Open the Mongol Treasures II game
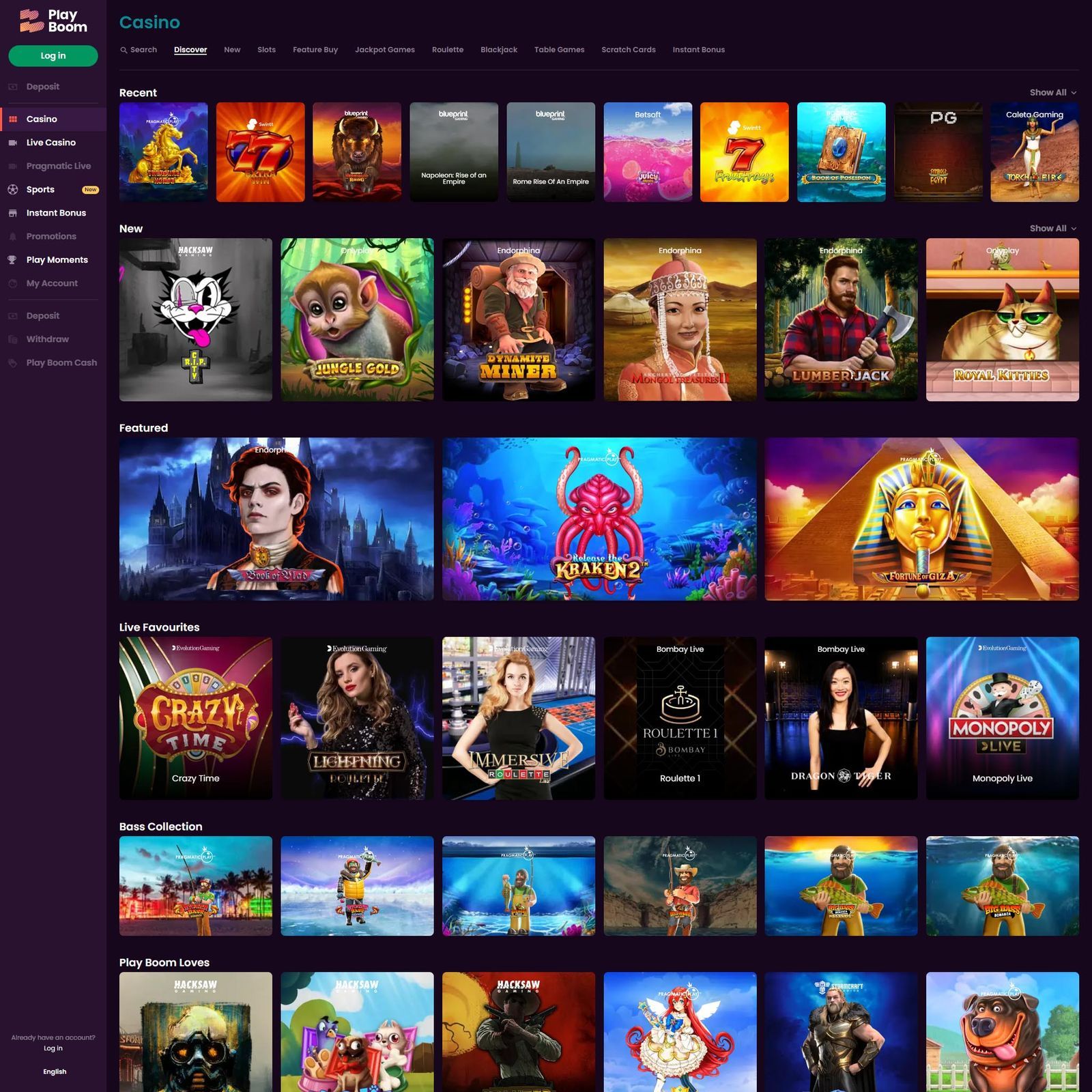Image resolution: width=1092 pixels, height=1092 pixels. (x=680, y=319)
